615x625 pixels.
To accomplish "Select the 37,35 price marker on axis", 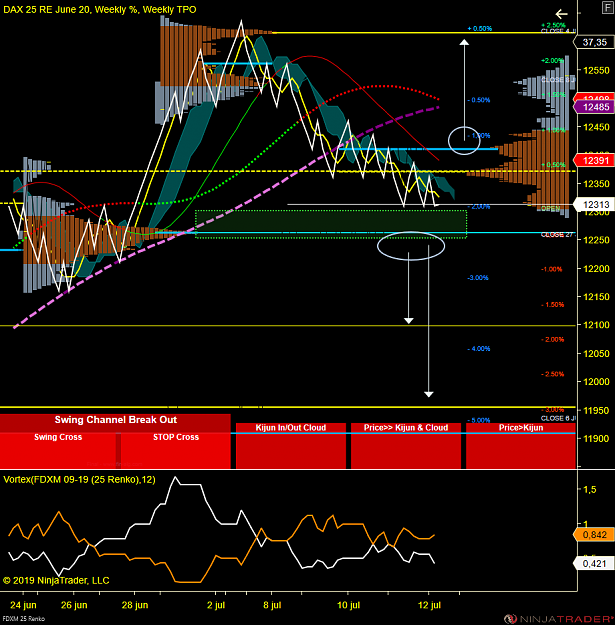I will (594, 42).
